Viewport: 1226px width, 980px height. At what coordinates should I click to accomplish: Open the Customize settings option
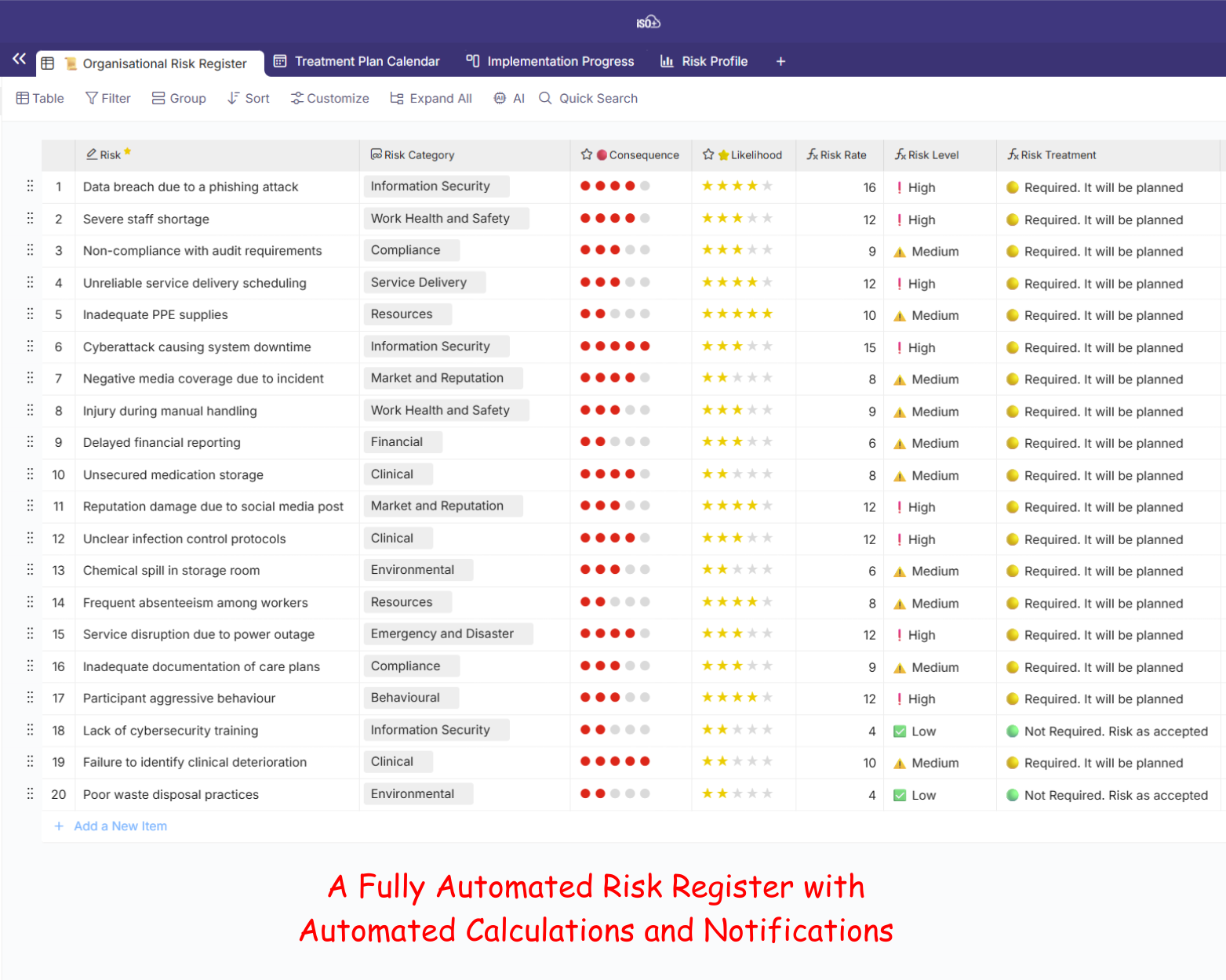329,98
